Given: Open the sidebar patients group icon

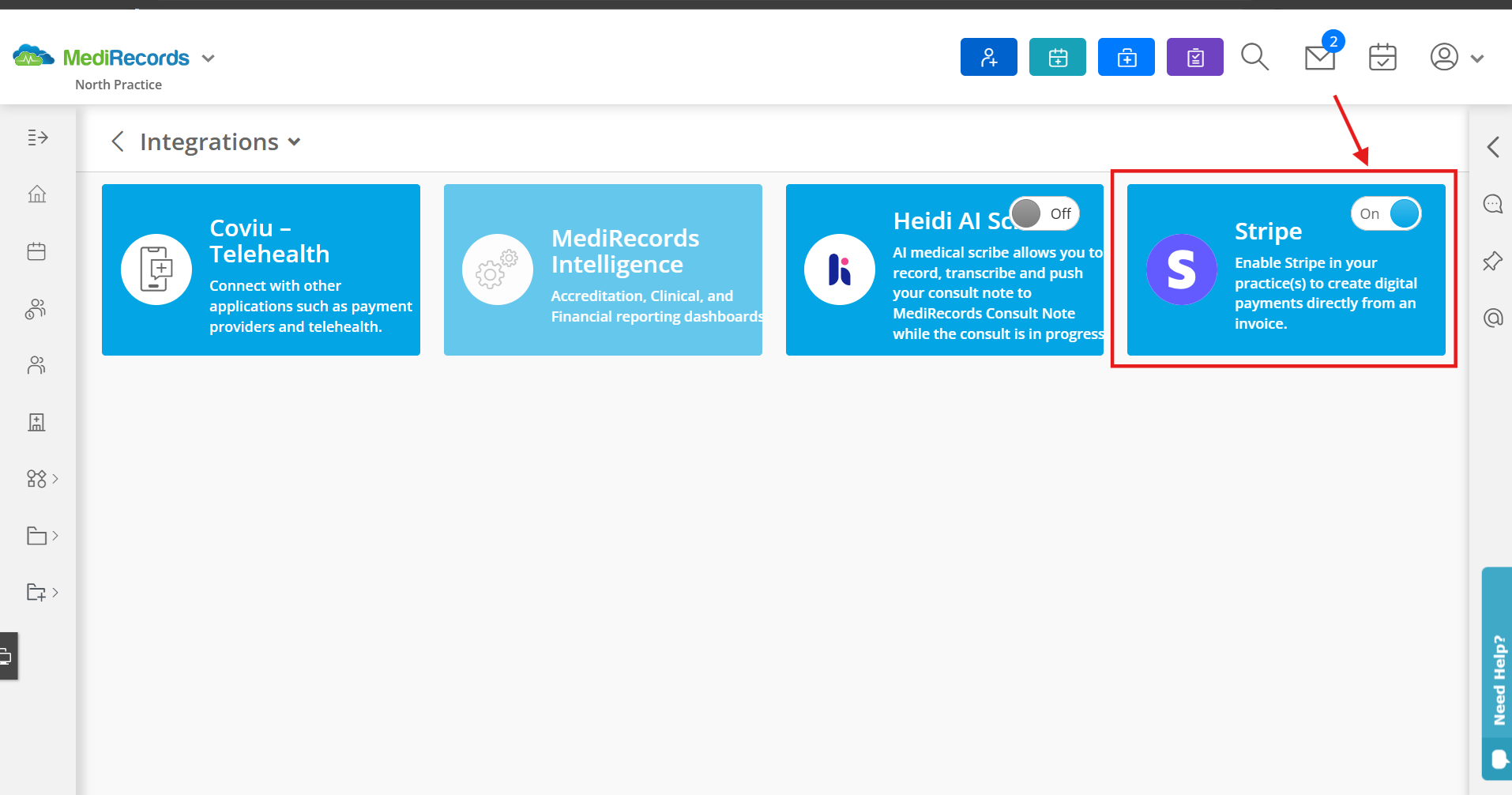Looking at the screenshot, I should click(x=36, y=308).
